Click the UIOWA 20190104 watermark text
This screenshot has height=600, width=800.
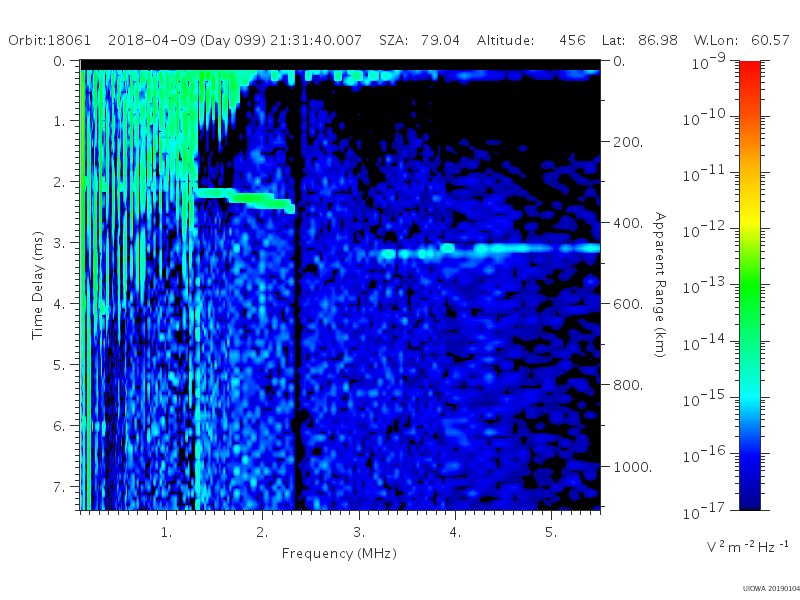(x=771, y=589)
